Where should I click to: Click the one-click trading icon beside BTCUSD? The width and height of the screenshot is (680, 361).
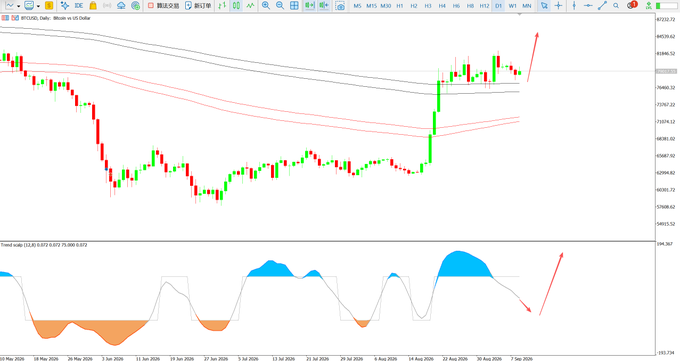pos(15,18)
